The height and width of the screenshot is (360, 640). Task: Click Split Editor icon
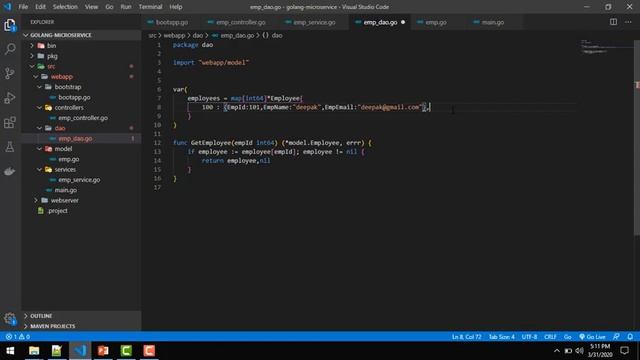[613, 22]
